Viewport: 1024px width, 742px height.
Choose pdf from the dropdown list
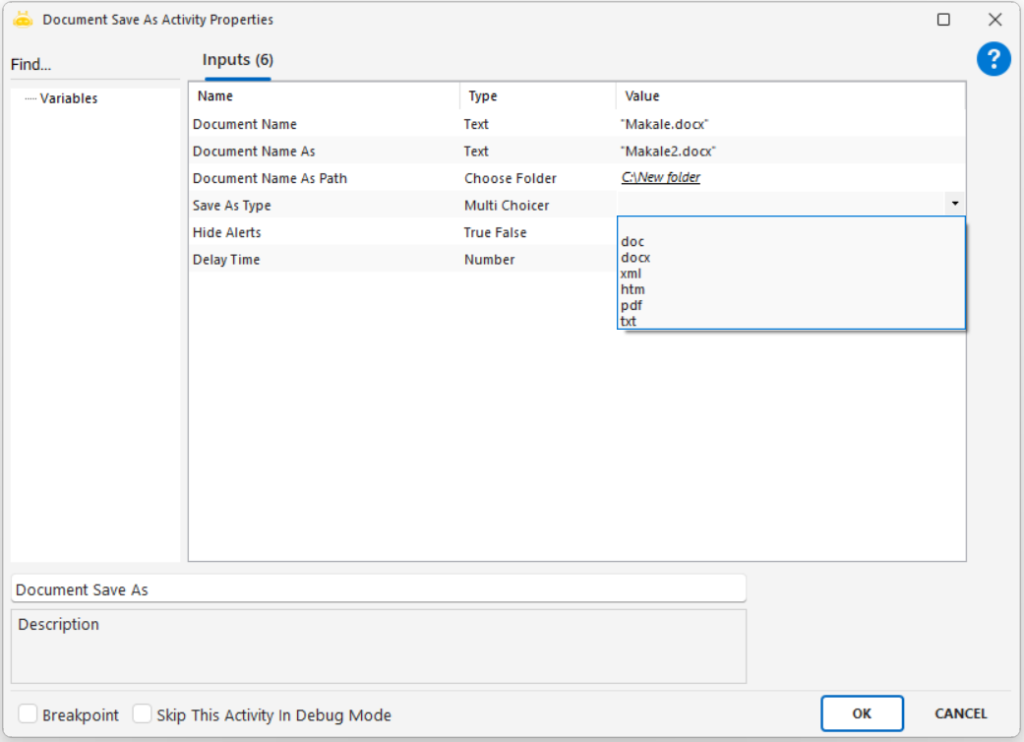coord(631,305)
